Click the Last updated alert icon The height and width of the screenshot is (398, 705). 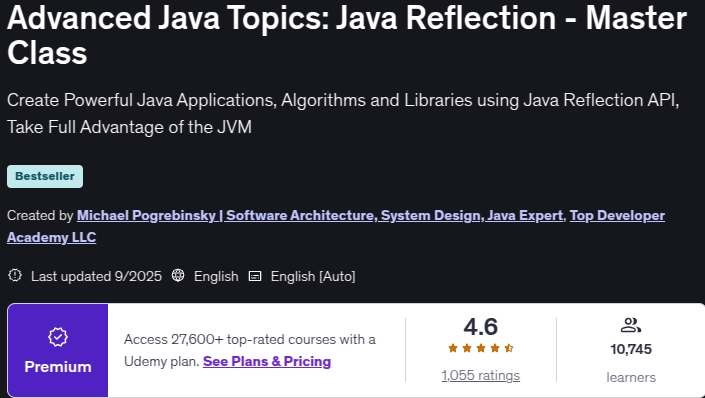pyautogui.click(x=15, y=275)
